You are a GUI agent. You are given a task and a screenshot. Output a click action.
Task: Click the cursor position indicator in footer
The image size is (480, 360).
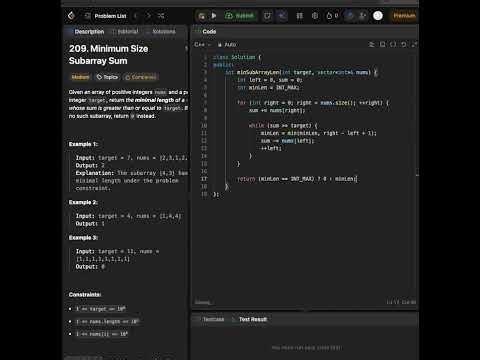click(401, 302)
